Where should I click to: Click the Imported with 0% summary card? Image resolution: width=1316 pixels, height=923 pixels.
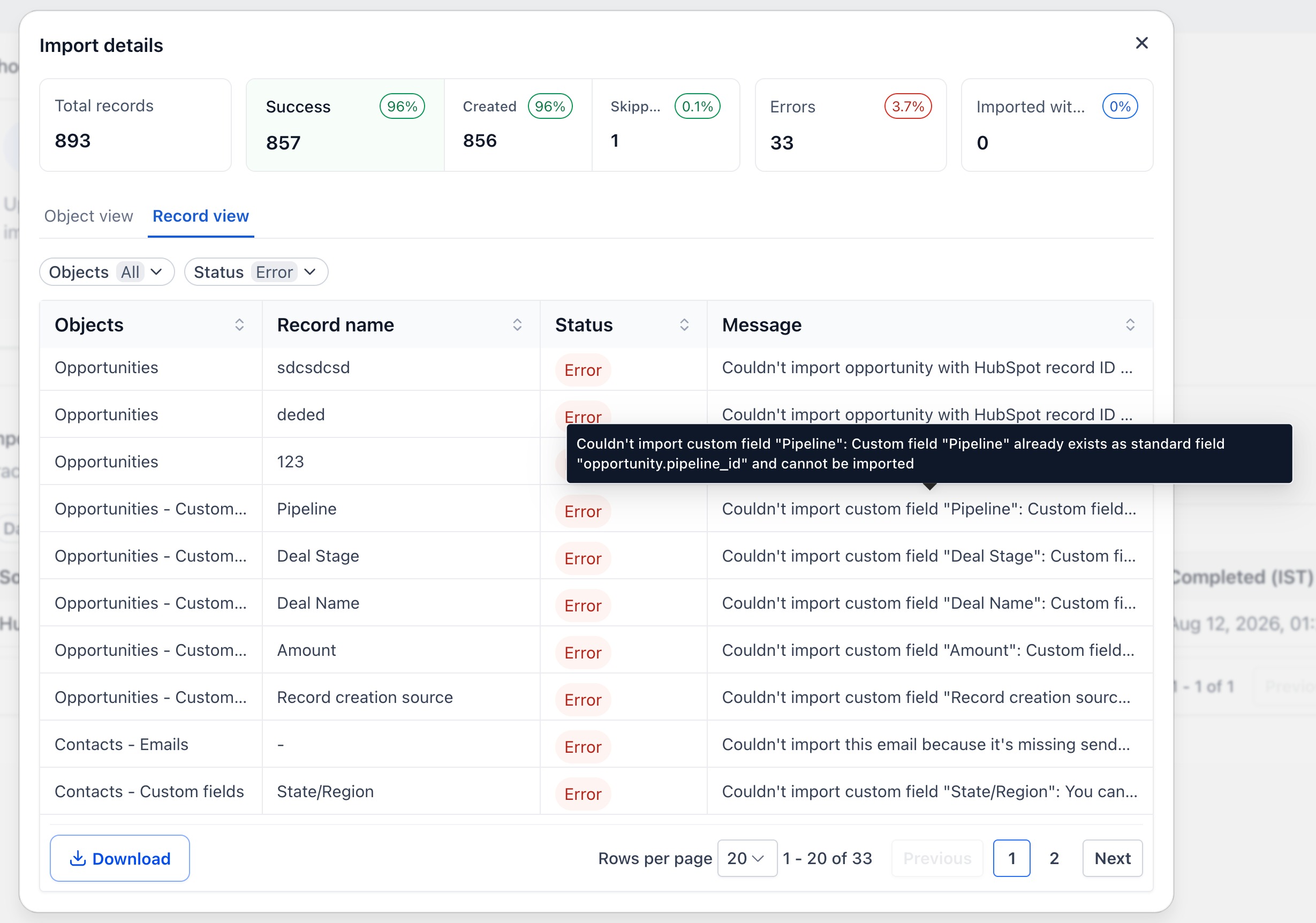[1057, 125]
